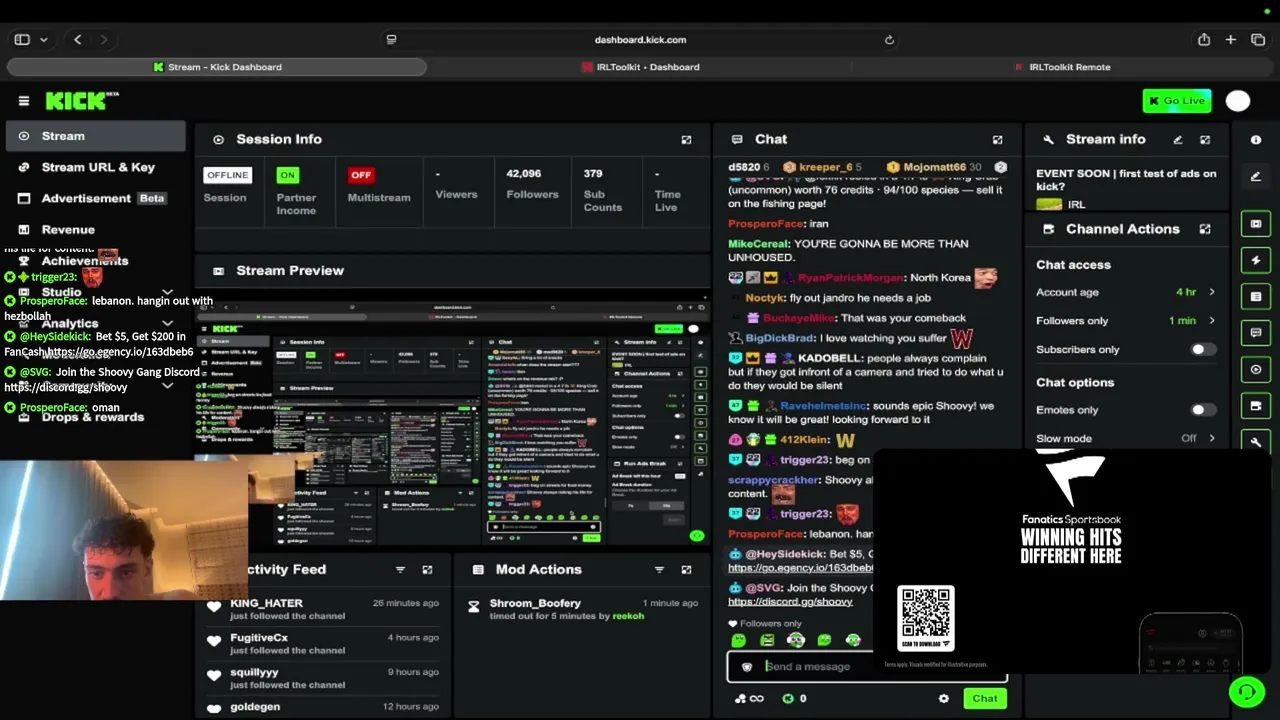
Task: Select the first green emote in chat bar
Action: (739, 640)
